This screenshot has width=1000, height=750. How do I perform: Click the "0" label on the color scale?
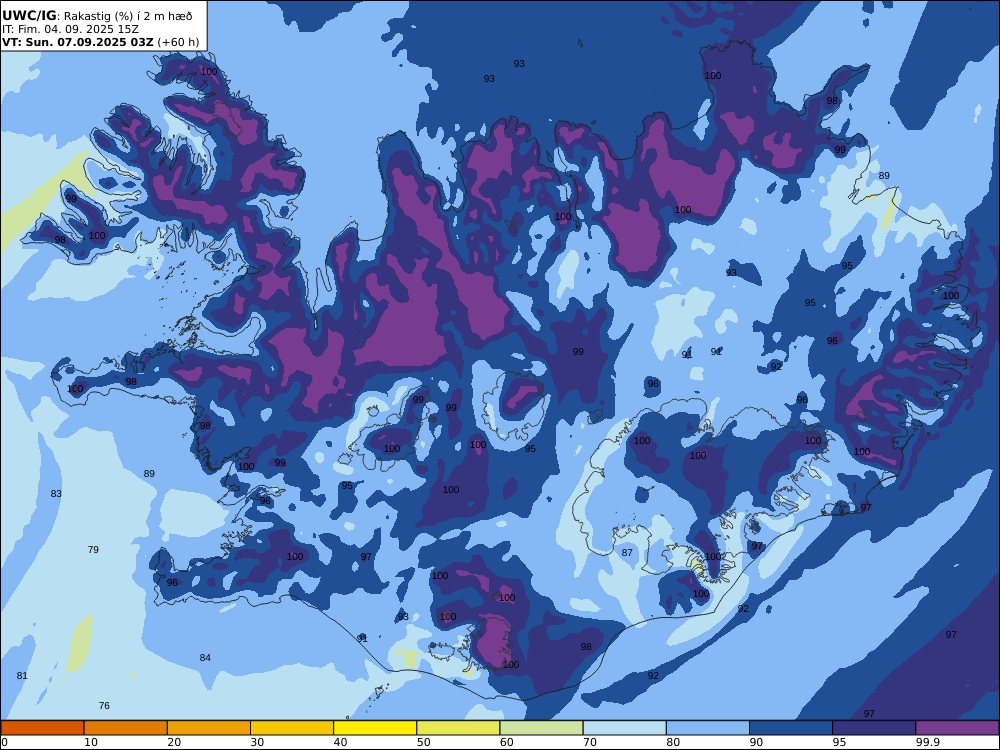4,742
